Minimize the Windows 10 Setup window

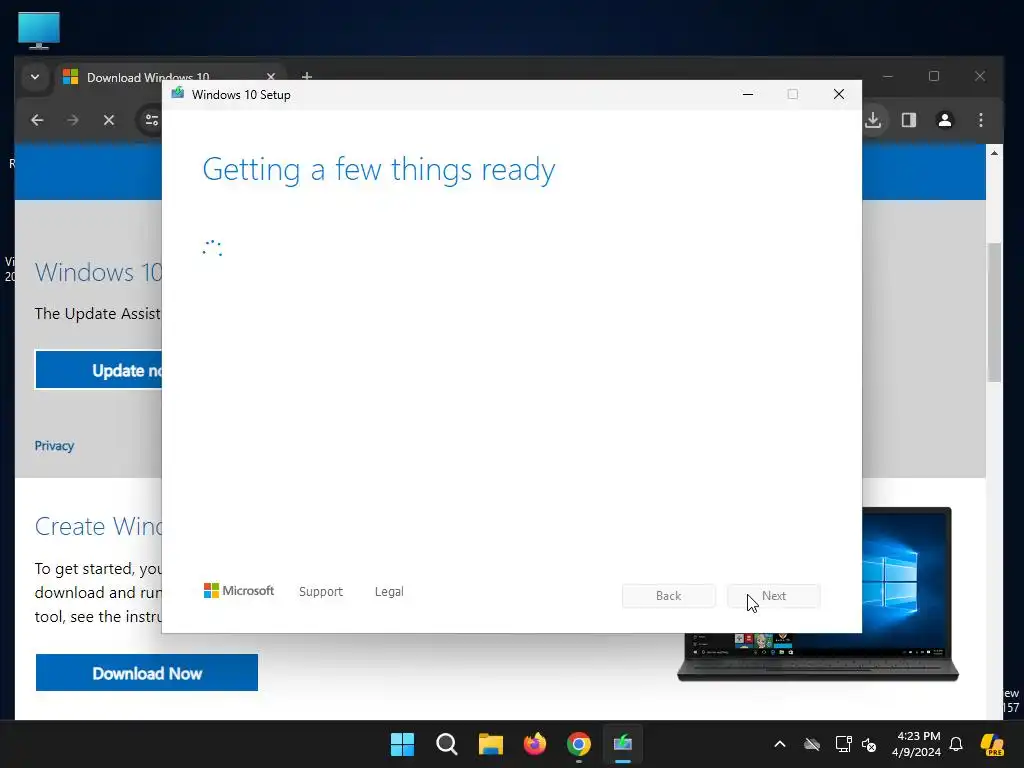(748, 95)
